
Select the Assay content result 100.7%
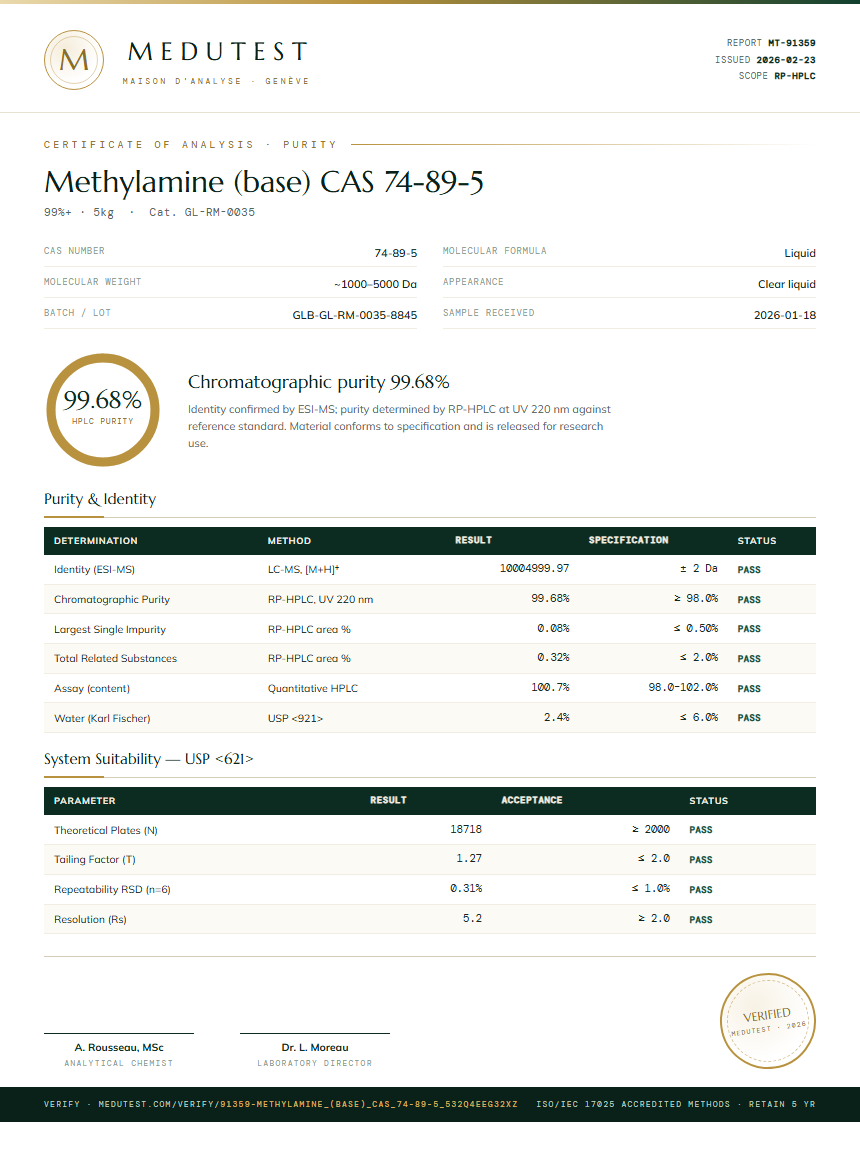point(550,688)
